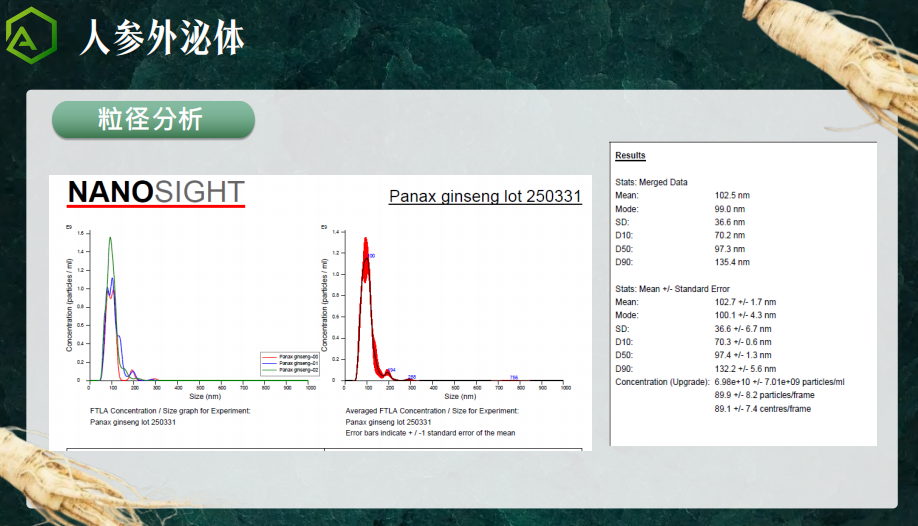This screenshot has width=918, height=526.
Task: Click the blue '288' peak label in right graph
Action: click(412, 377)
